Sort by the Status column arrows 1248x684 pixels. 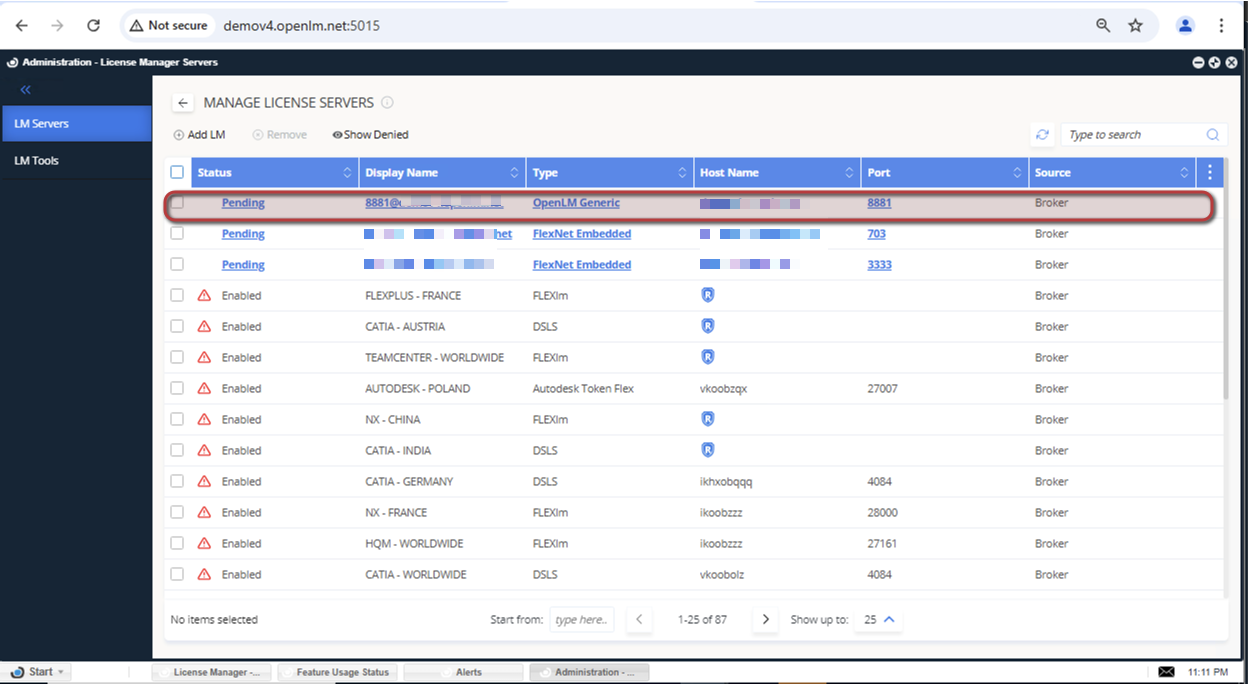[348, 173]
